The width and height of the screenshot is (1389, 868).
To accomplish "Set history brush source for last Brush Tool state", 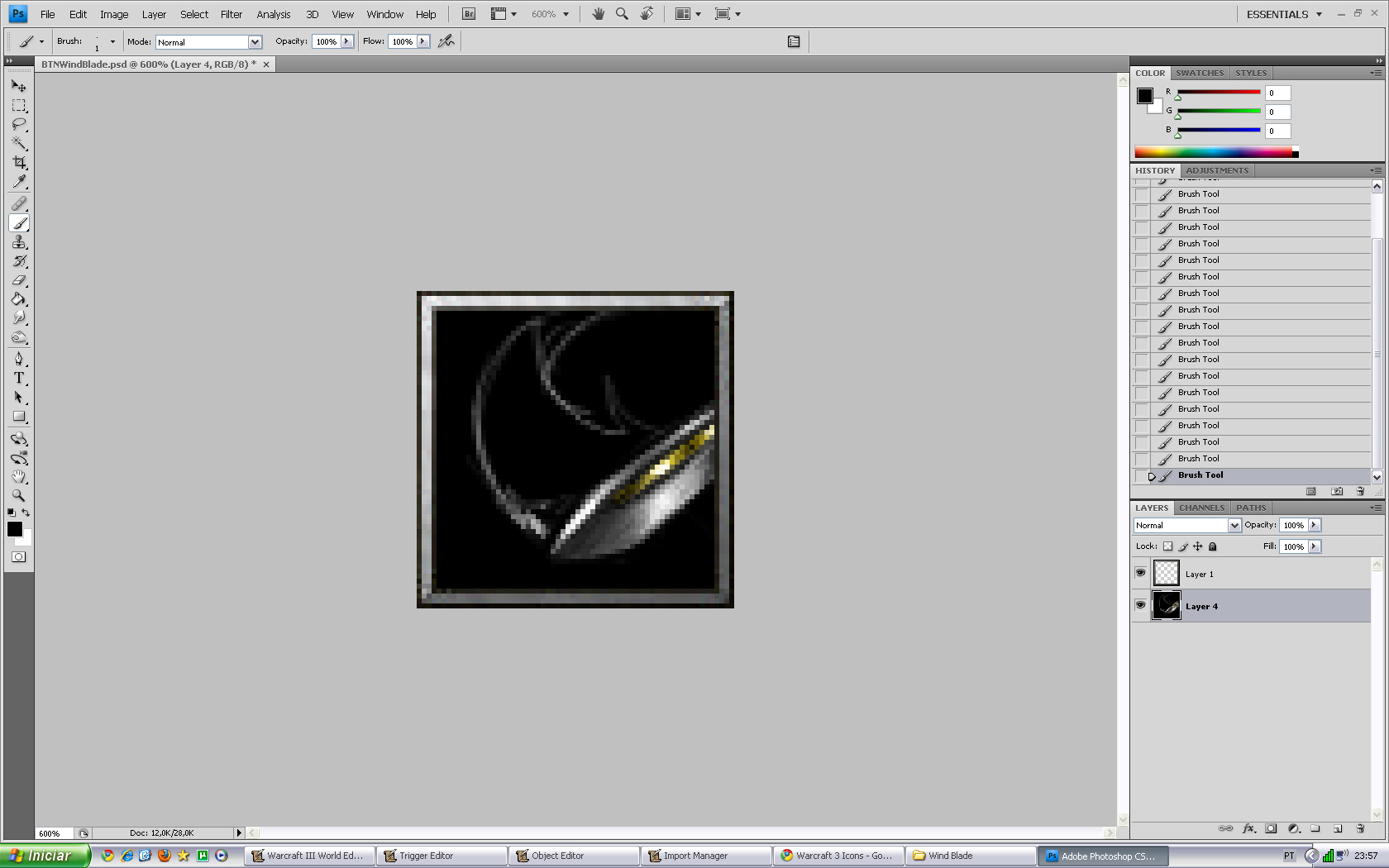I will 1142,476.
